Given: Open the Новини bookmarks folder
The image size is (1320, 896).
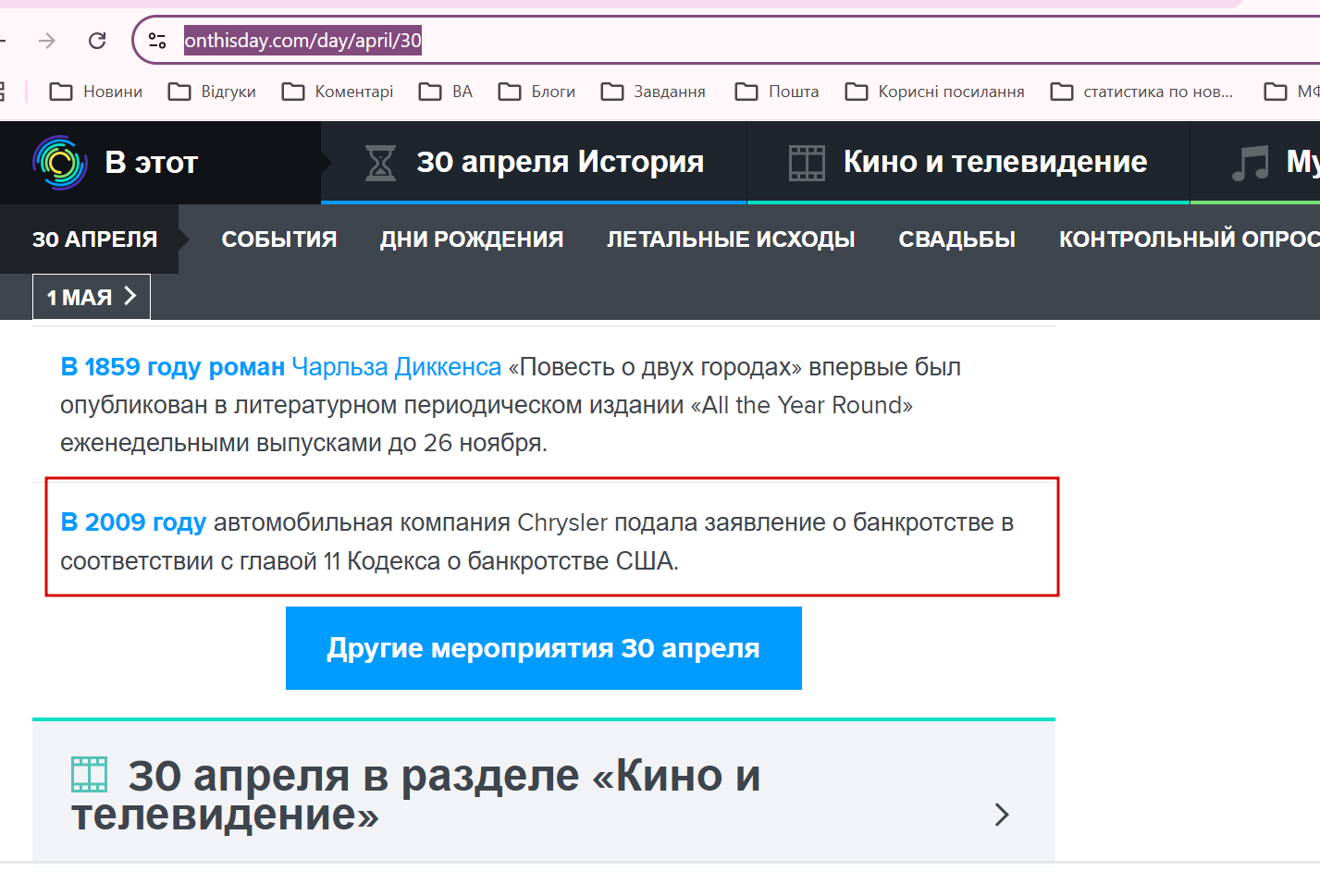Looking at the screenshot, I should click(x=96, y=92).
